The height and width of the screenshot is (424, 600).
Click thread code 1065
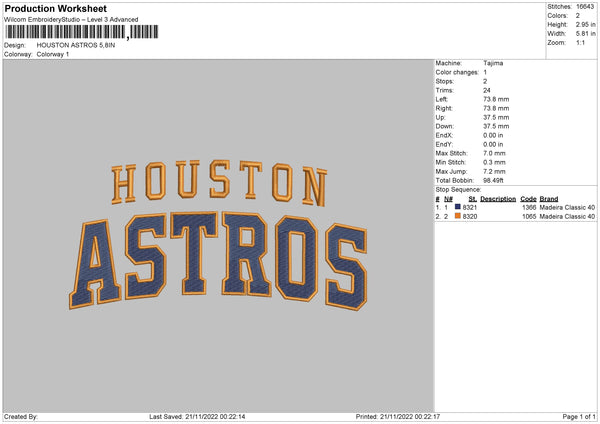click(x=529, y=217)
